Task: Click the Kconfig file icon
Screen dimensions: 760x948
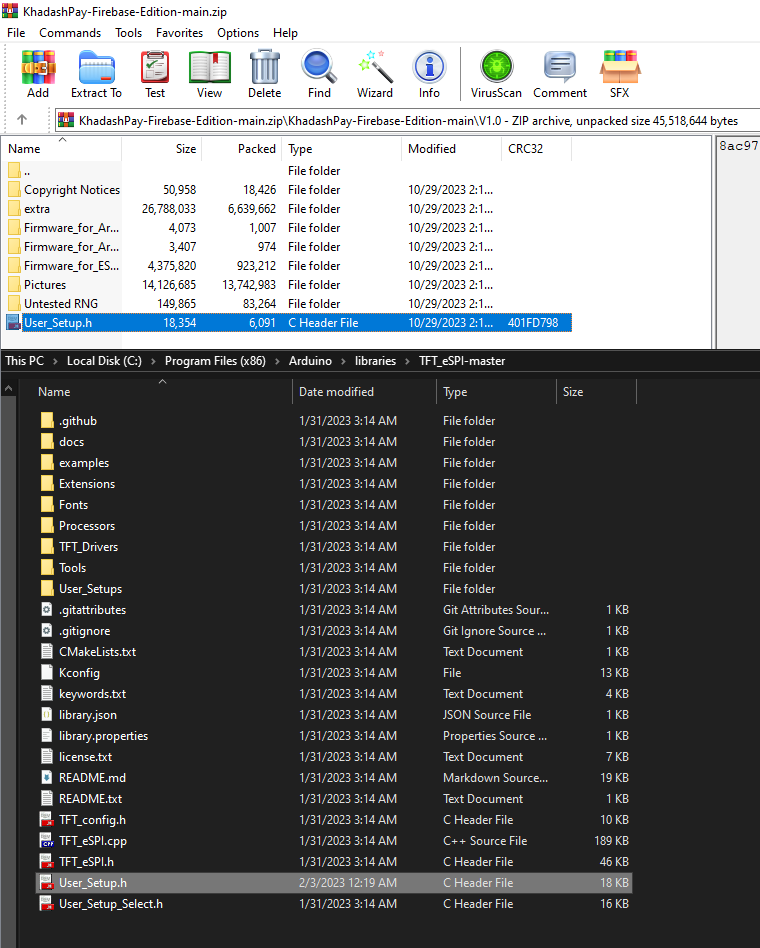Action: pyautogui.click(x=47, y=672)
